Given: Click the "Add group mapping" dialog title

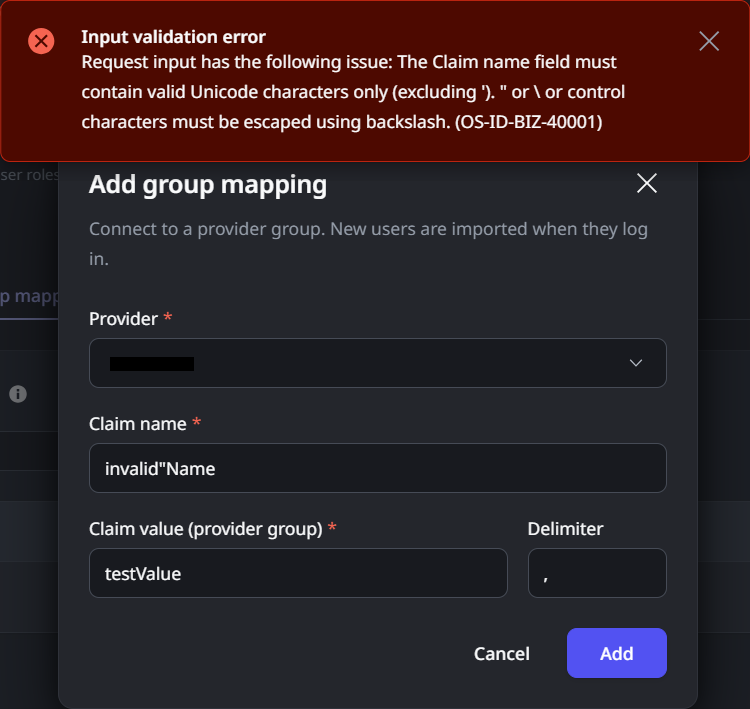Looking at the screenshot, I should tap(208, 184).
